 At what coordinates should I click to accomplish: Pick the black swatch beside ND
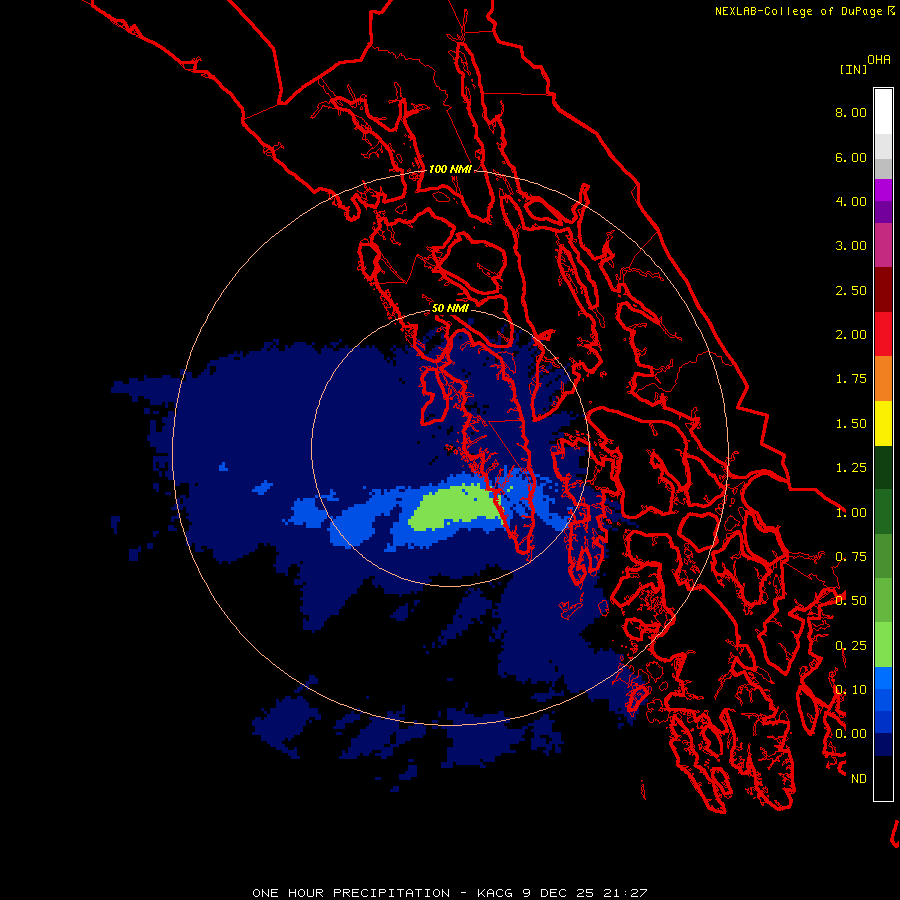883,778
